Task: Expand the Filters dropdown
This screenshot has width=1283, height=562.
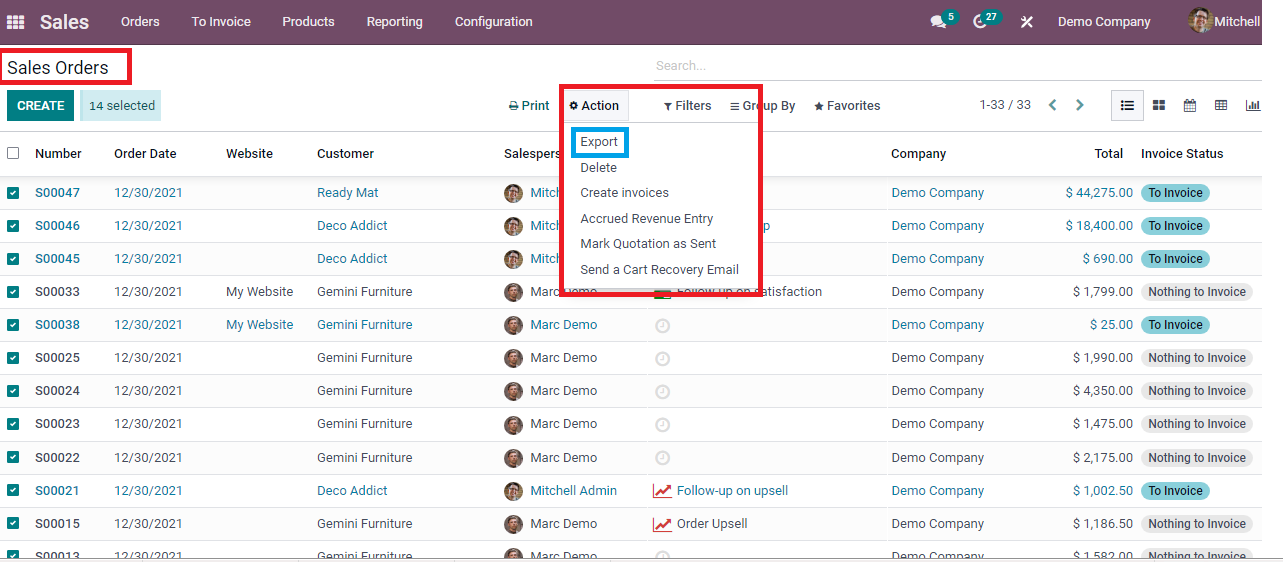Action: pos(688,106)
